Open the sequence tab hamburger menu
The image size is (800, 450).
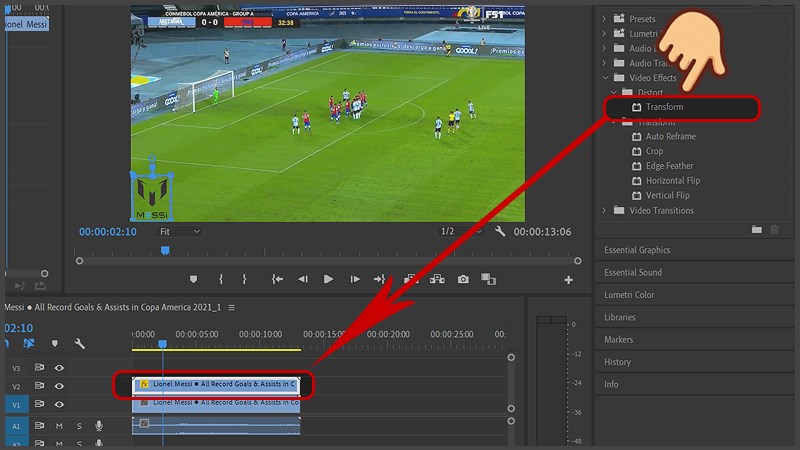coord(232,308)
